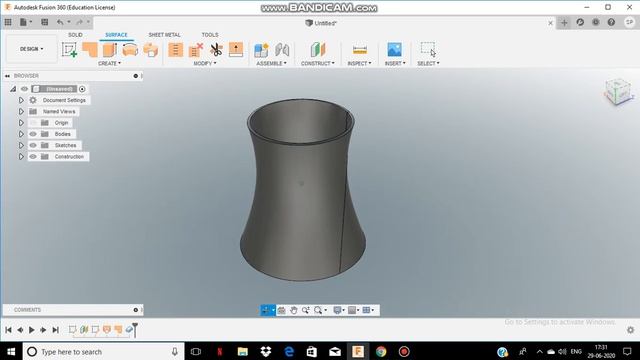Screen dimensions: 640x360
Task: Click the Undo arrow
Action: [60, 22]
